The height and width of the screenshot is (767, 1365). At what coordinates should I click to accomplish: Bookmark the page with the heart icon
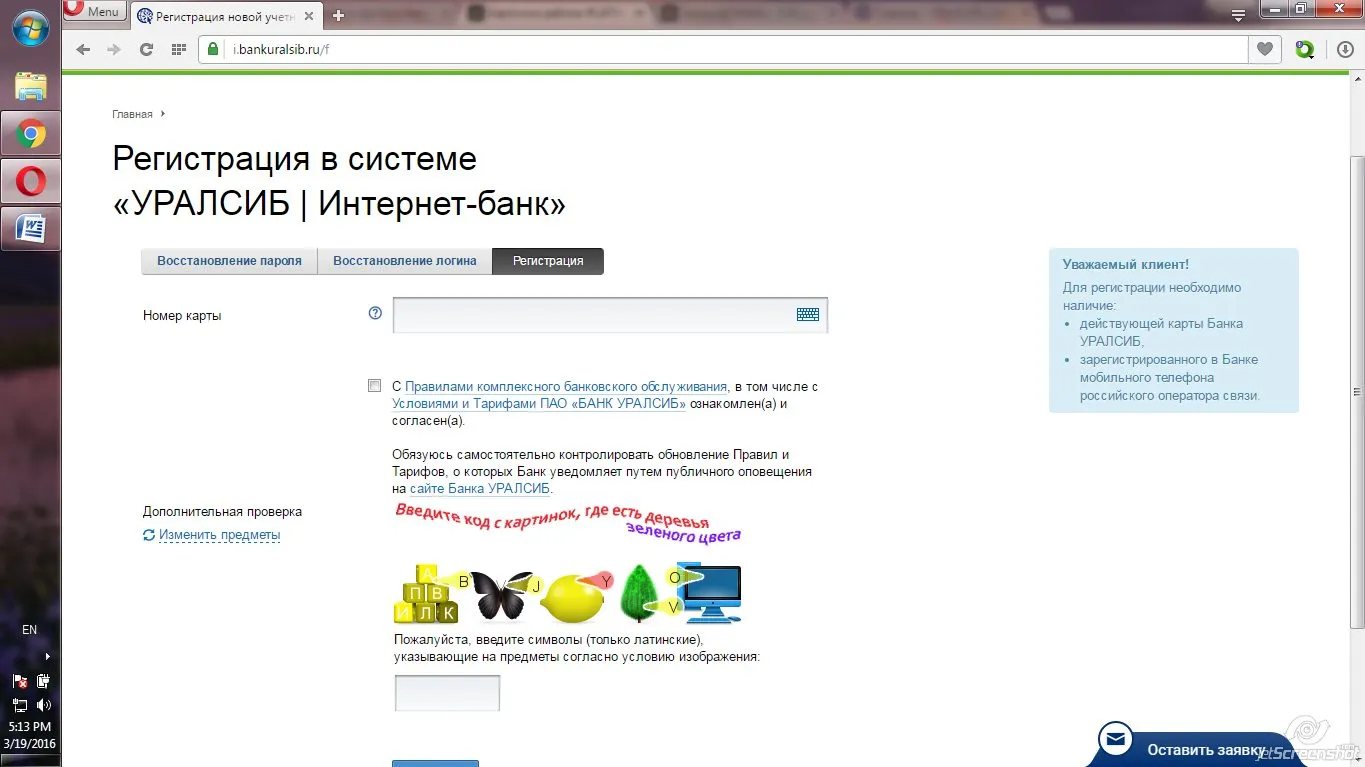[1265, 49]
